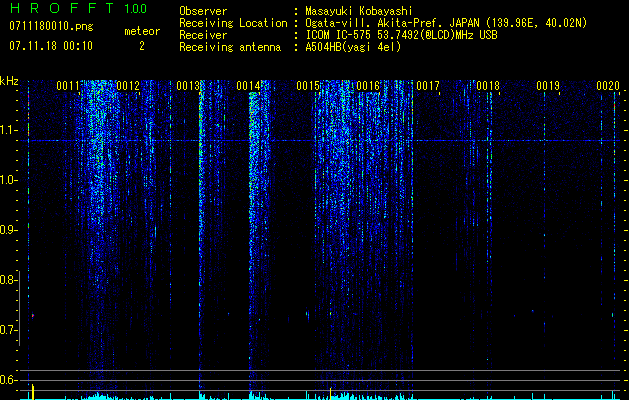Click the 0013 time marker
The width and height of the screenshot is (629, 400).
(x=188, y=86)
